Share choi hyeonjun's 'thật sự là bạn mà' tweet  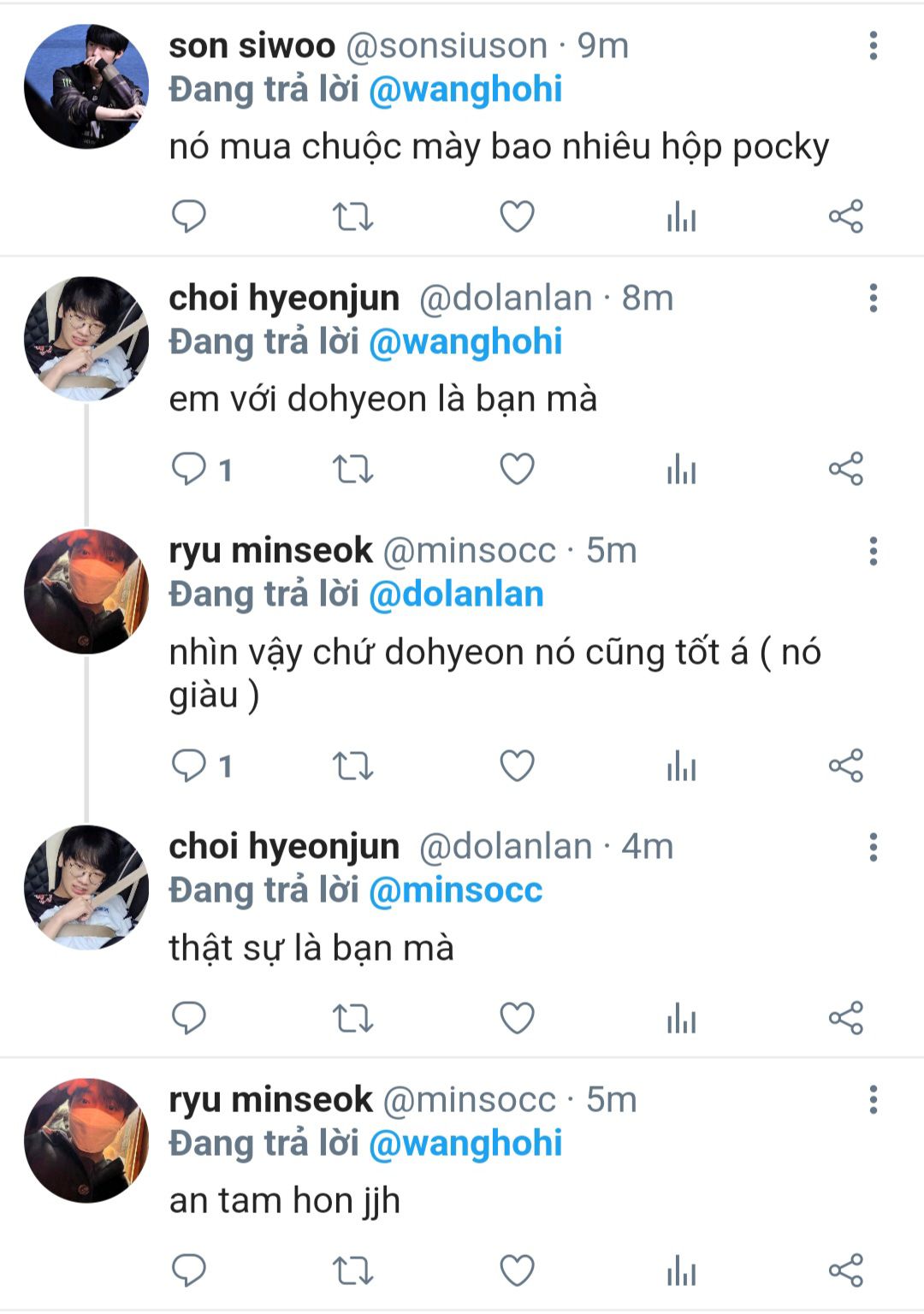pos(846,1018)
